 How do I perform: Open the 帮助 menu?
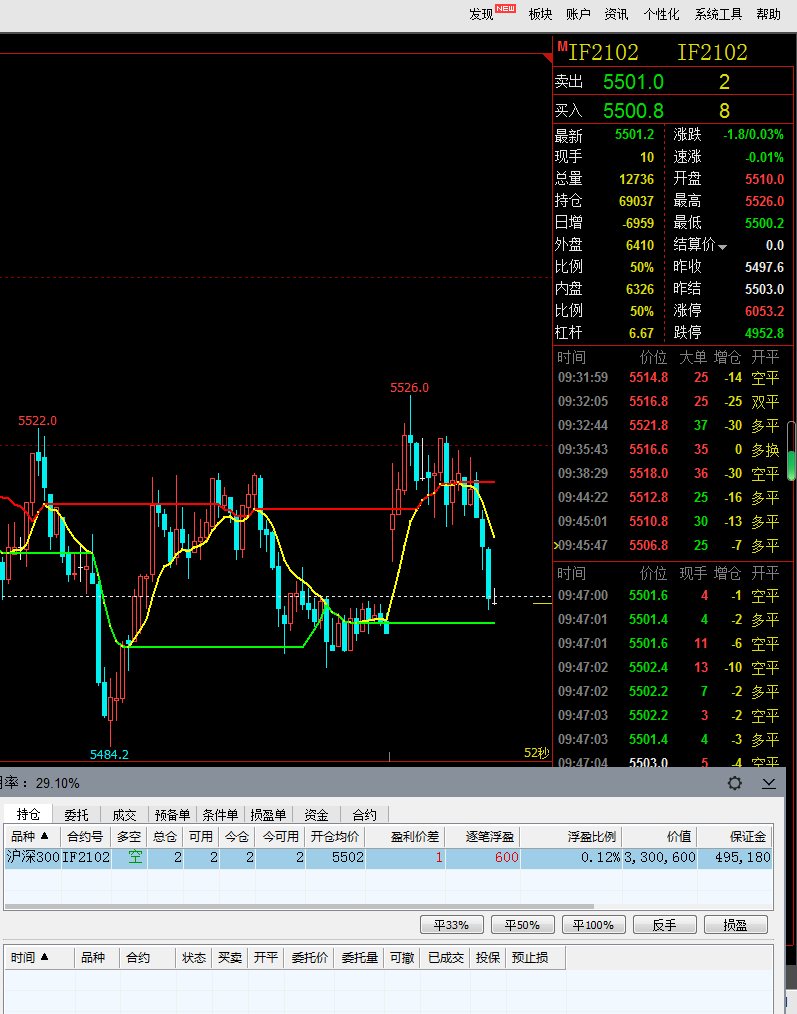[x=769, y=14]
